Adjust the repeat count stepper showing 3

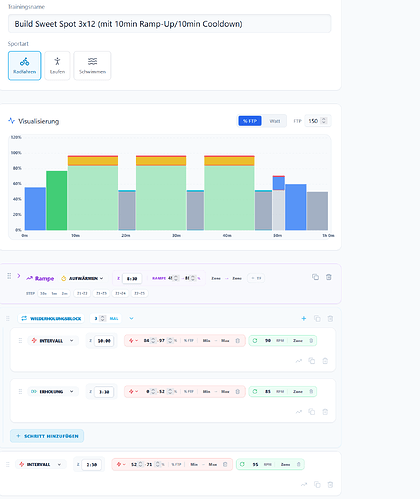(103, 318)
